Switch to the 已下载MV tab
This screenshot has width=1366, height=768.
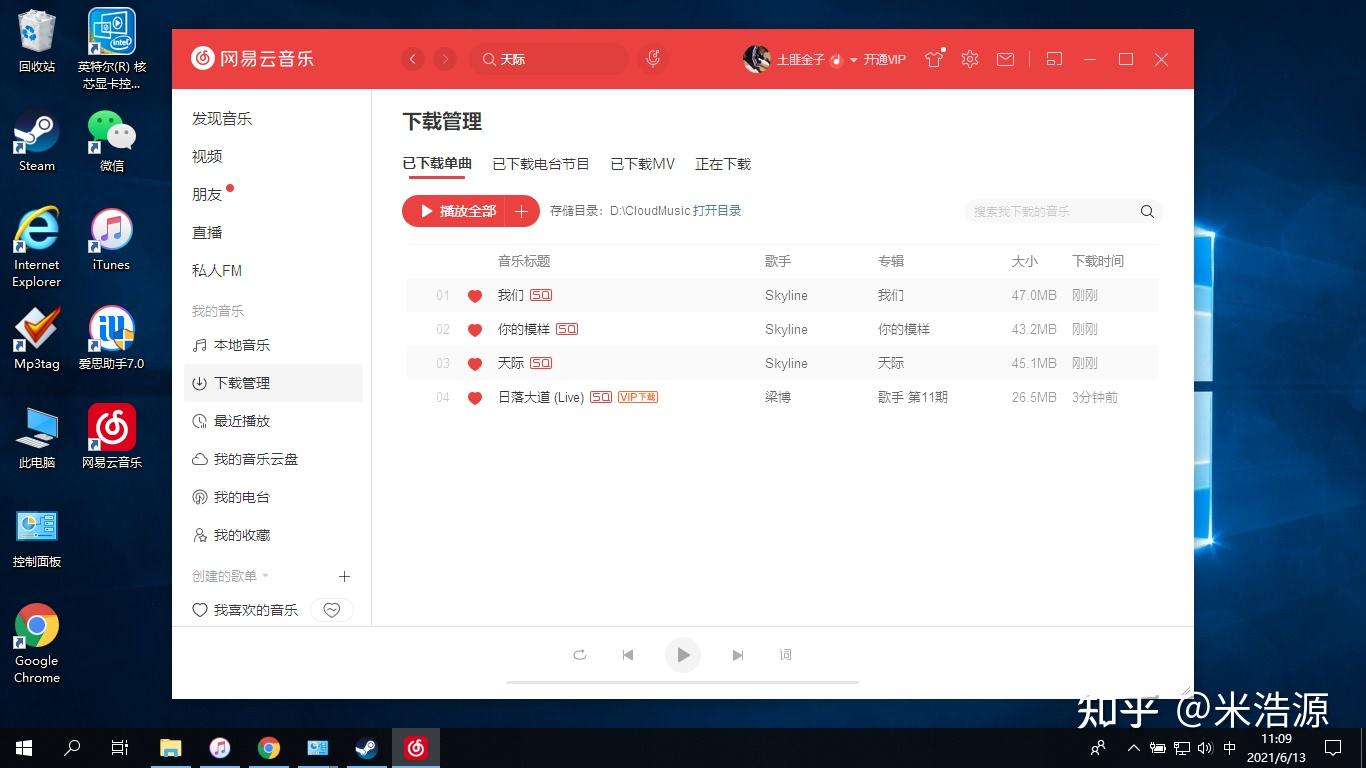tap(642, 163)
